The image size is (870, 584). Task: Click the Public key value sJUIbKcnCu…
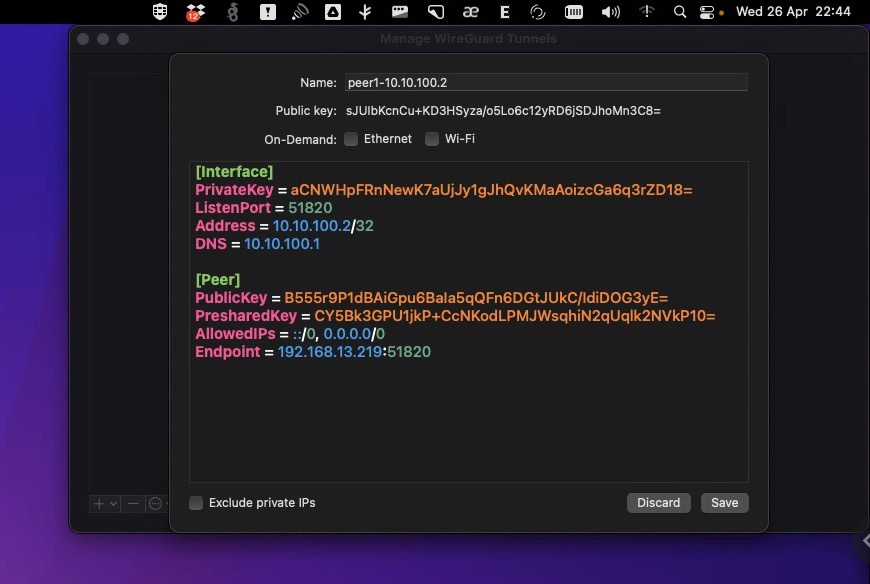[x=503, y=110]
